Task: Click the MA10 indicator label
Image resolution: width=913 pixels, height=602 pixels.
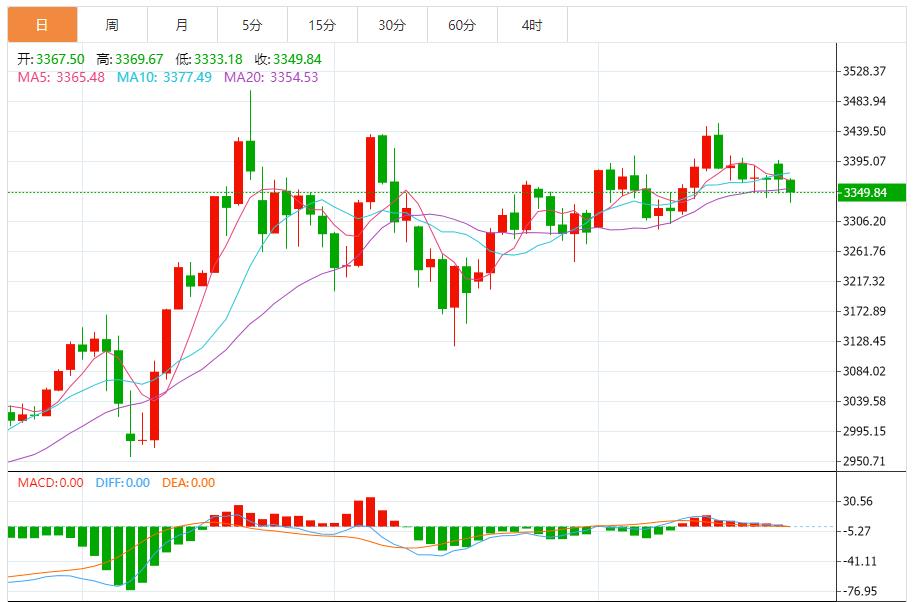Action: (164, 77)
